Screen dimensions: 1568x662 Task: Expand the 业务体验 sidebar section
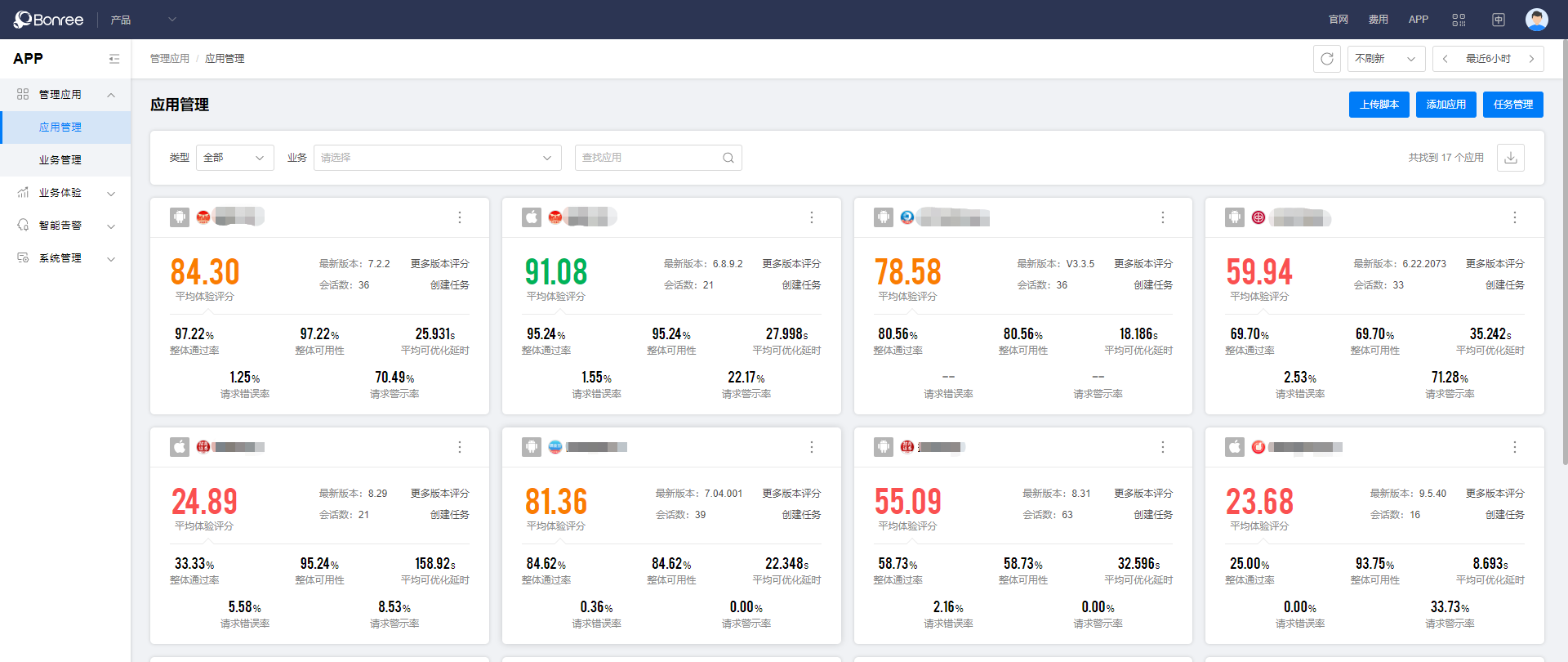click(65, 193)
